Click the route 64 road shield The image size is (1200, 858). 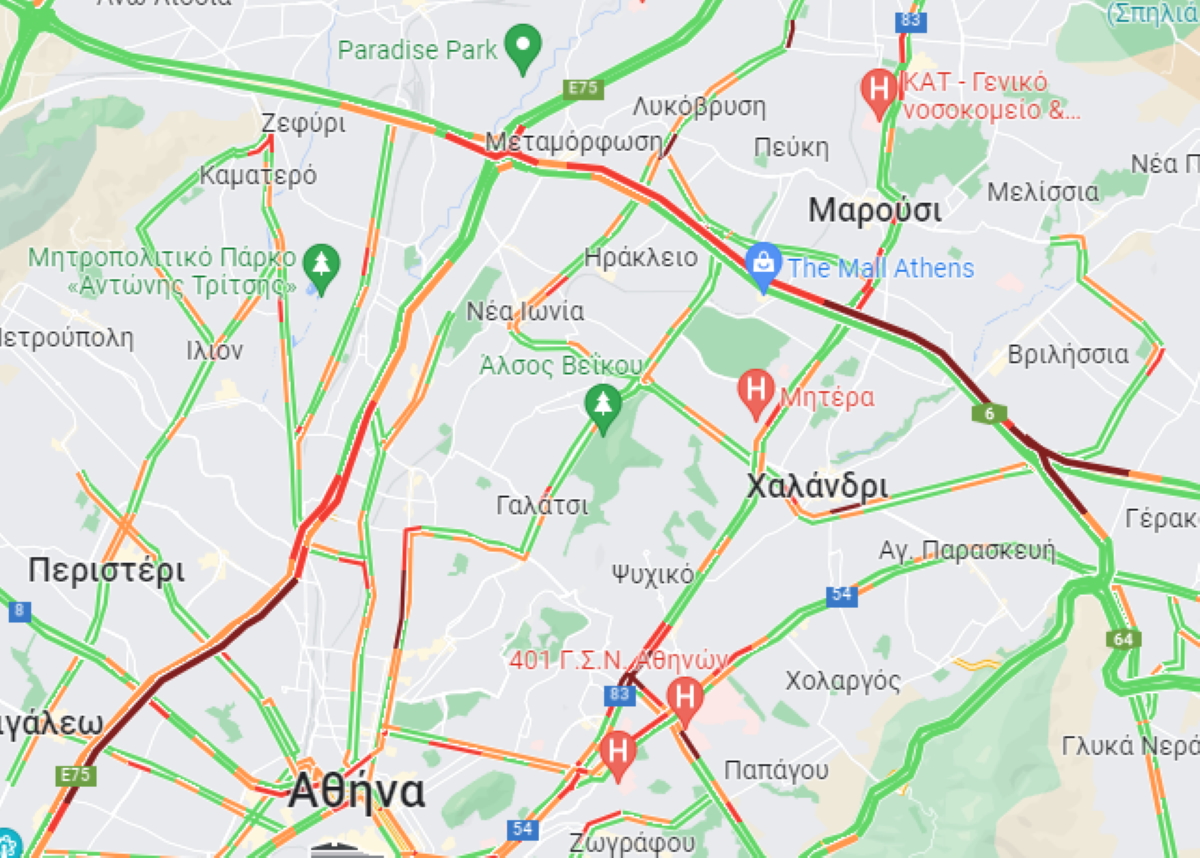[x=1124, y=639]
